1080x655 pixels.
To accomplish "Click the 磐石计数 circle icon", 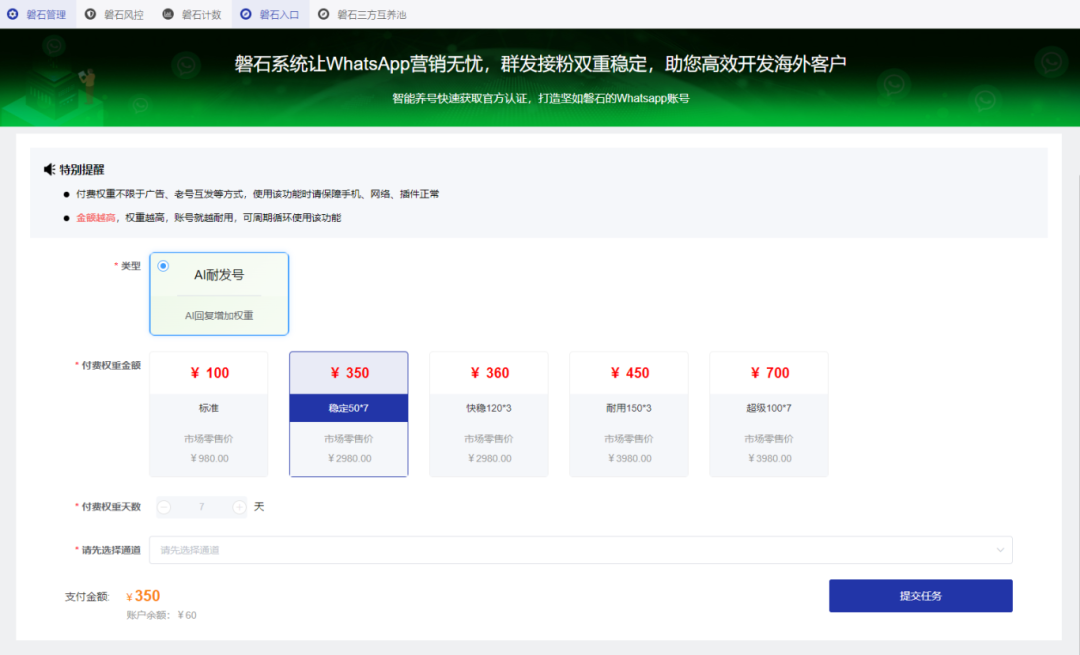I will [167, 14].
